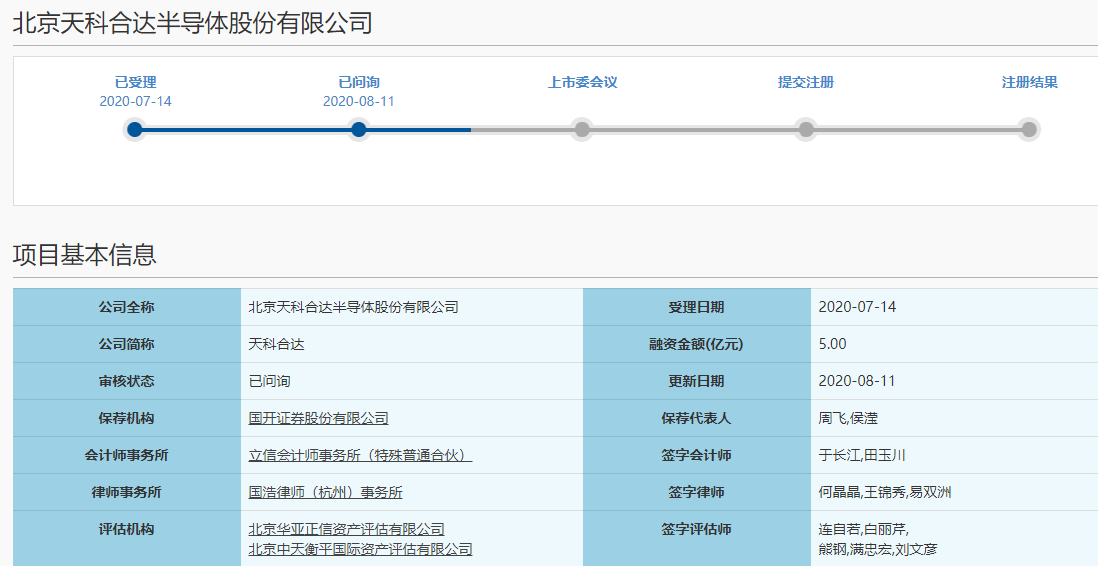
Task: Open the 立信会计师事务所 accounting firm link
Action: click(360, 455)
